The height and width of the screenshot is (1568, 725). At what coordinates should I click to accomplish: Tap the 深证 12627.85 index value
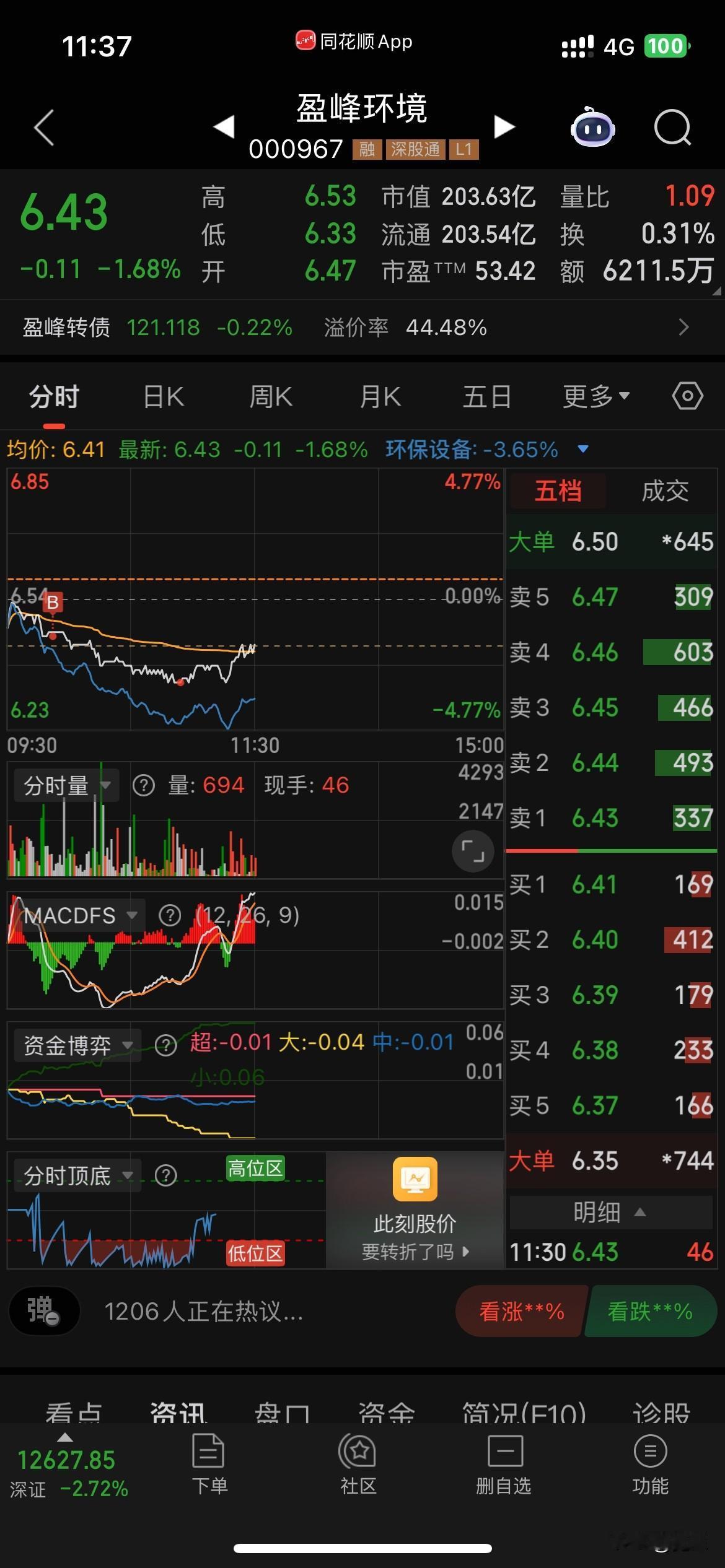coord(66,1460)
